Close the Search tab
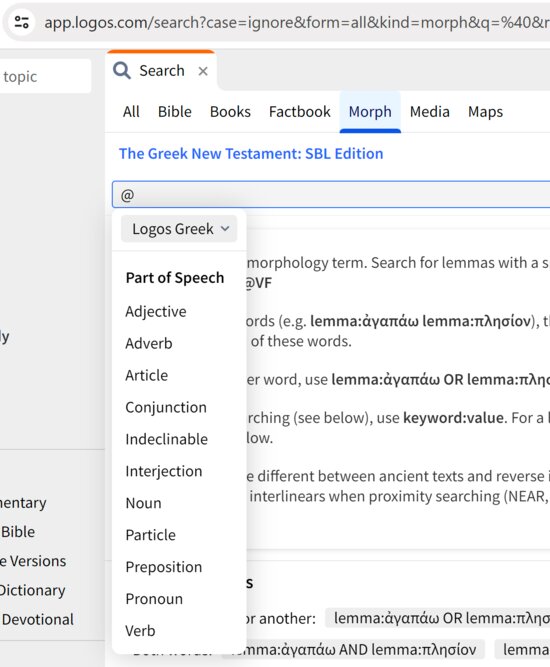This screenshot has height=667, width=550. pos(203,71)
